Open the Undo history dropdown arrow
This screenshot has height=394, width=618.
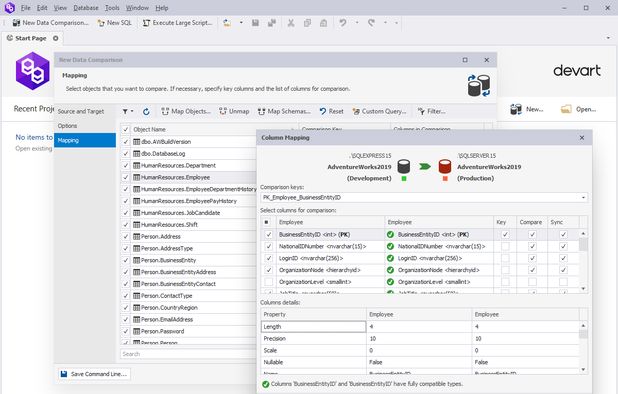pos(357,23)
